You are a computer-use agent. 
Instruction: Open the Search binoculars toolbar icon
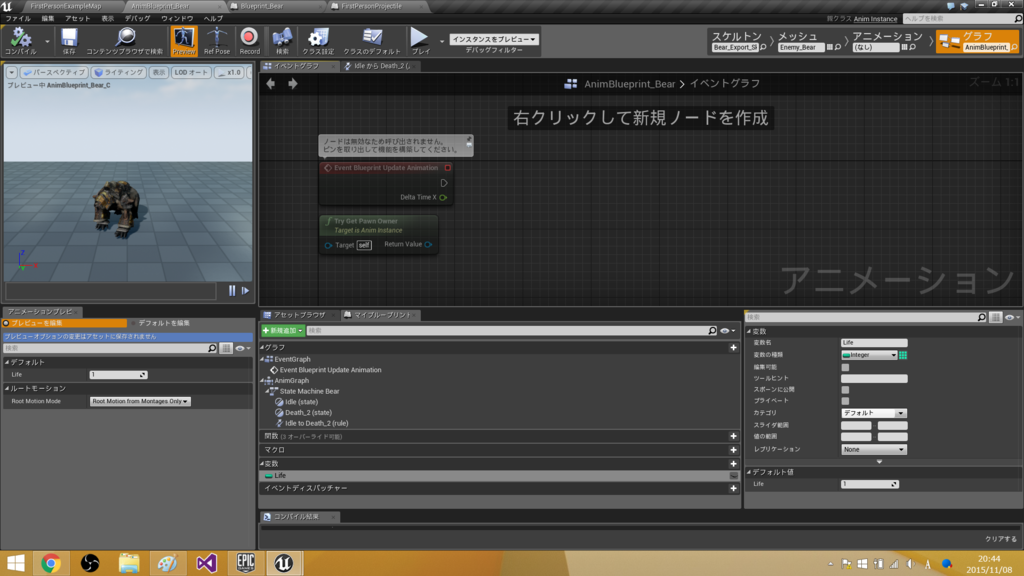pos(282,40)
